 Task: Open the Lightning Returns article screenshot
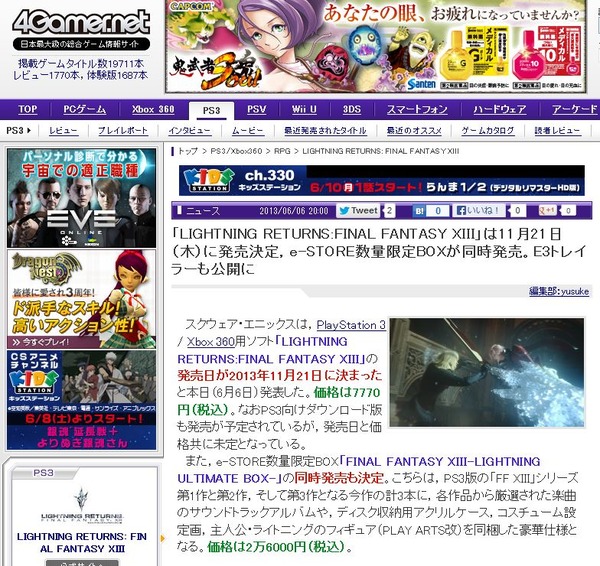coord(487,372)
